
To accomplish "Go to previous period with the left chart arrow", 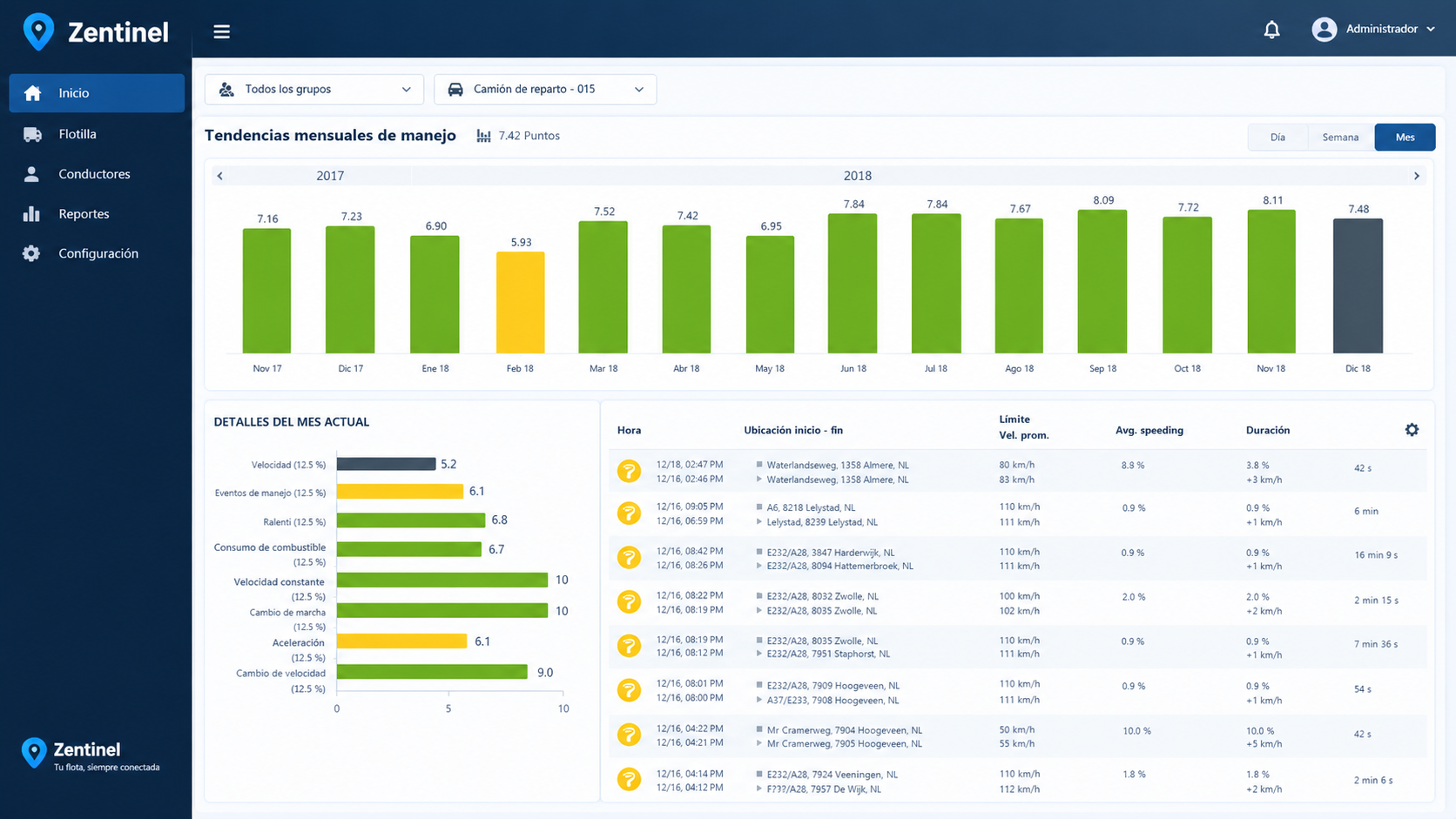I will point(219,176).
